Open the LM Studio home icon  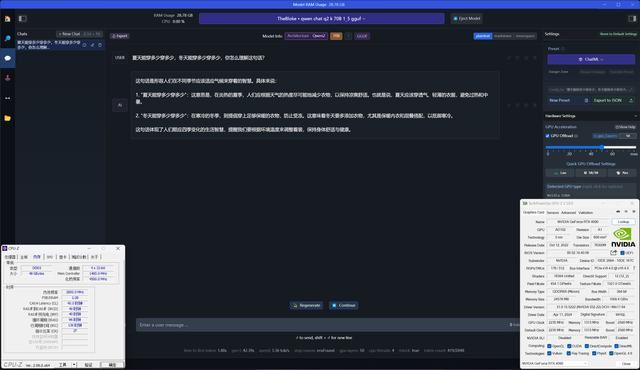pos(7,19)
